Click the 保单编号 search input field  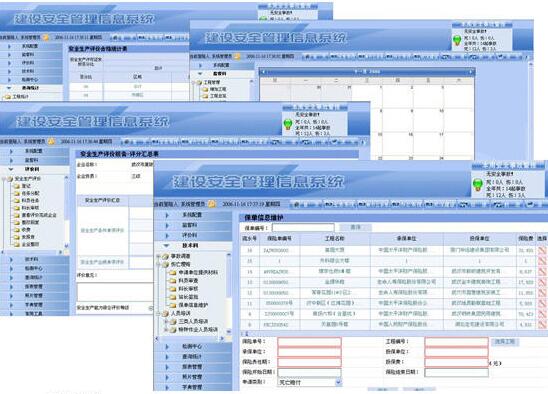tap(303, 228)
